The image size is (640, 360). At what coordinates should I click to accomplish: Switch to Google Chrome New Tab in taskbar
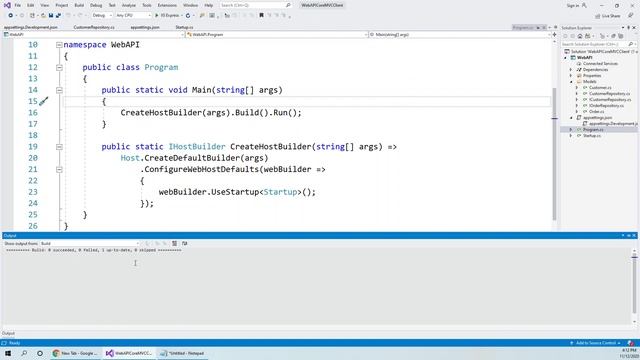(76, 353)
